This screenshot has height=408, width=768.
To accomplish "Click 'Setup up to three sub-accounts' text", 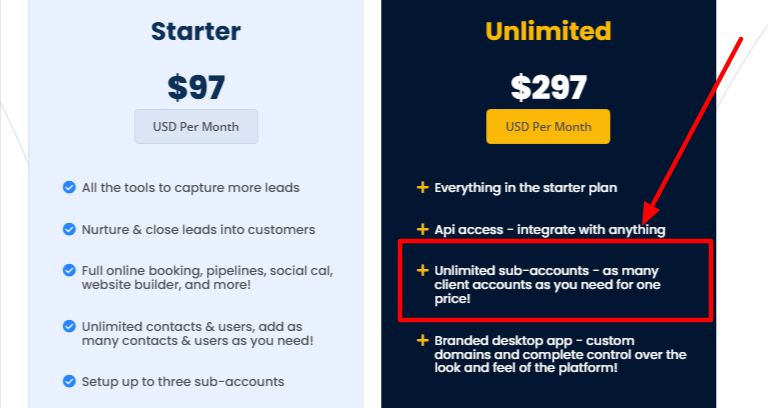I will (x=183, y=381).
